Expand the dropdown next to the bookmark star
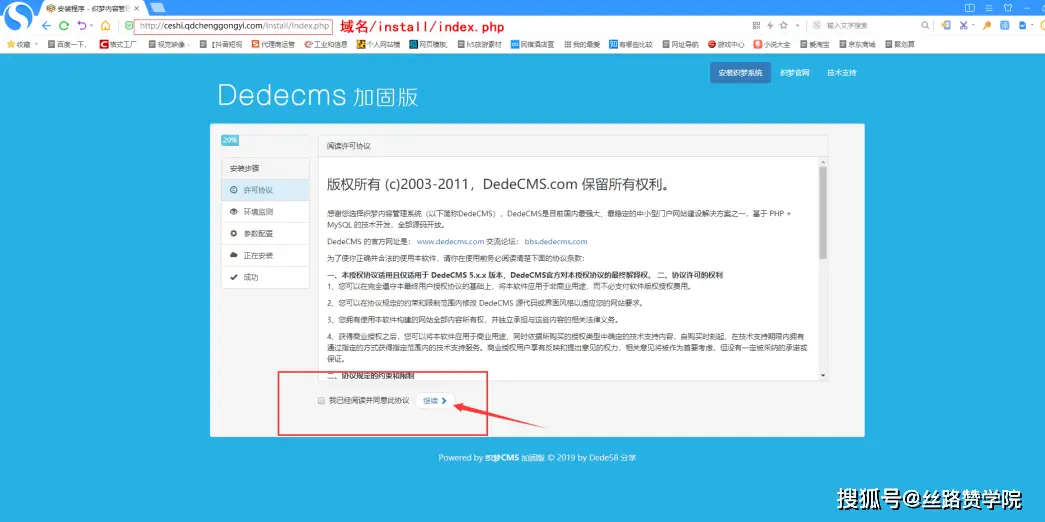Screen dimensions: 1045x522 click(x=798, y=25)
